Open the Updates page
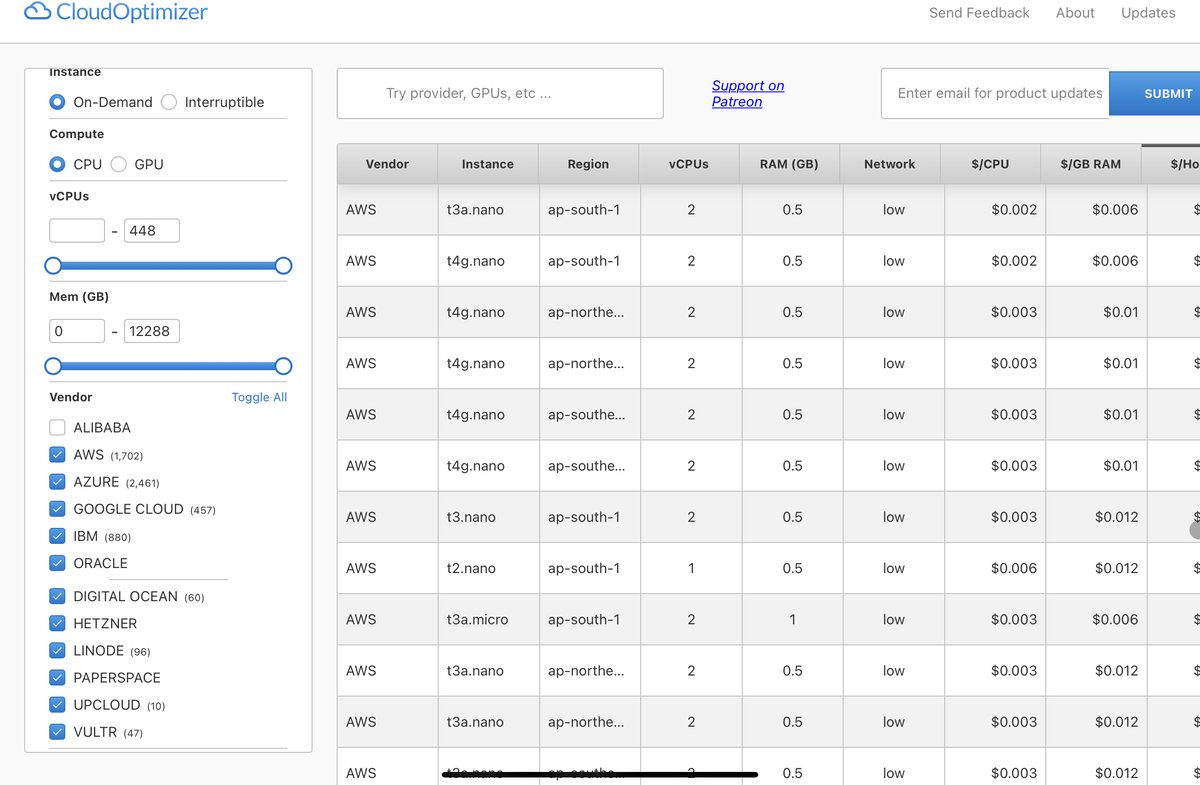The height and width of the screenshot is (785, 1200). tap(1148, 13)
